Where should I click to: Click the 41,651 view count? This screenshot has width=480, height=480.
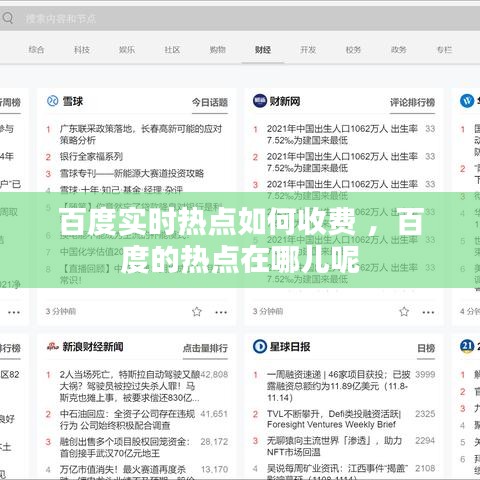click(214, 414)
